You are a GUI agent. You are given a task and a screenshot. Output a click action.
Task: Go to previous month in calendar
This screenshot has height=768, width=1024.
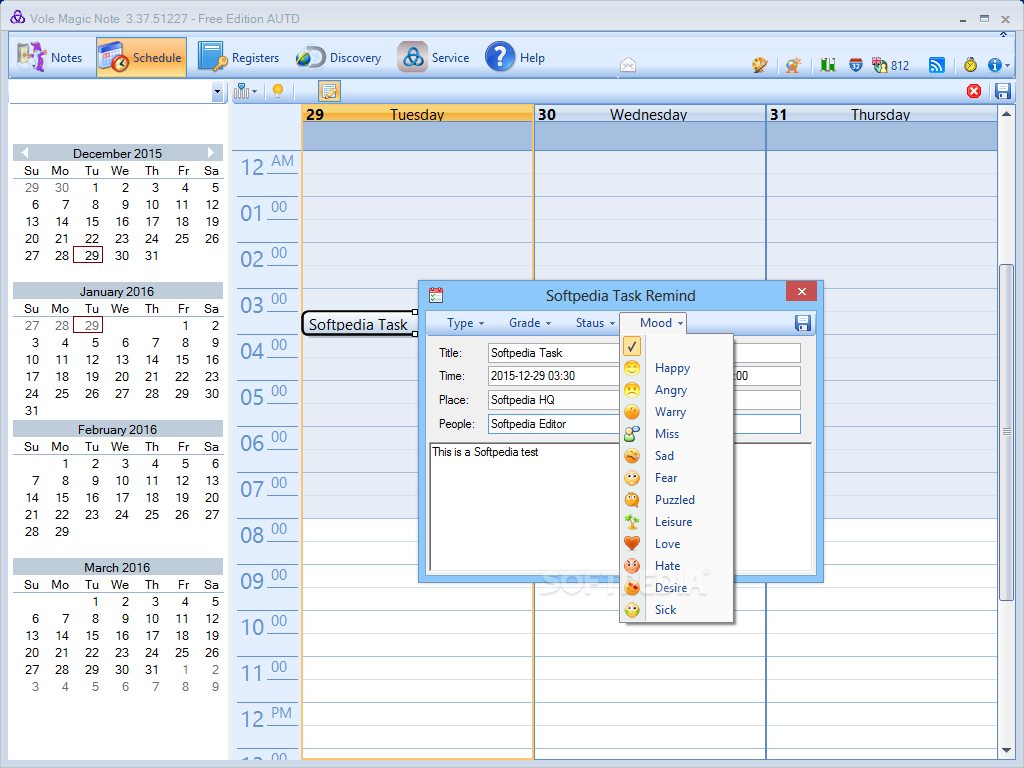pos(24,153)
